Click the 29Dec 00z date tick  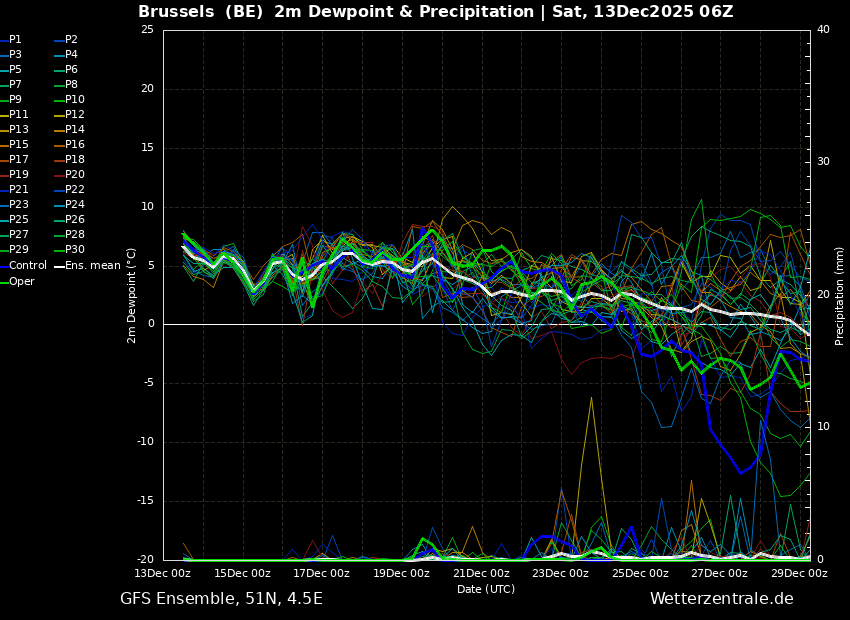(x=799, y=574)
